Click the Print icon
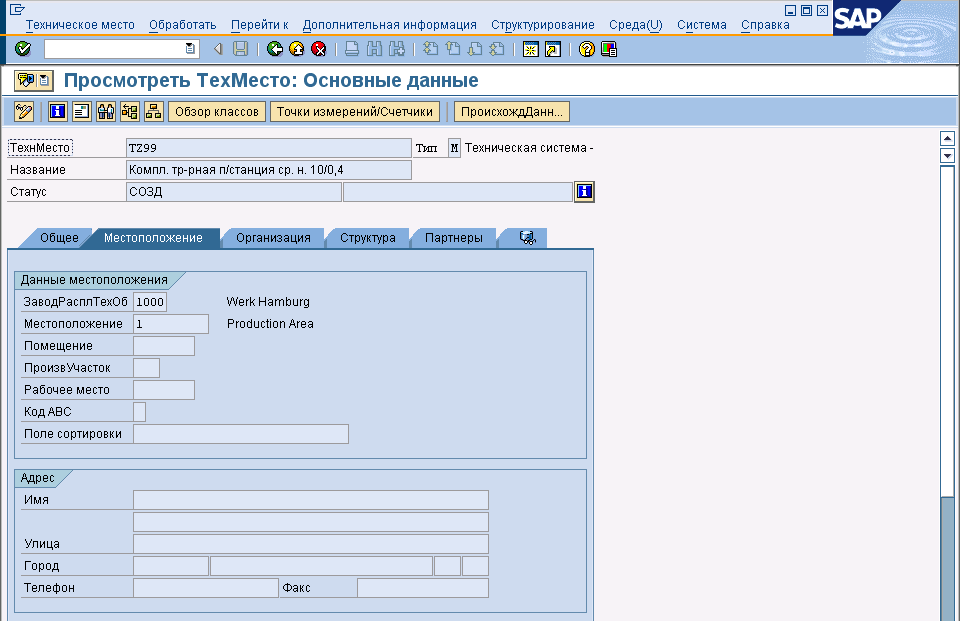960x621 pixels. coord(352,49)
